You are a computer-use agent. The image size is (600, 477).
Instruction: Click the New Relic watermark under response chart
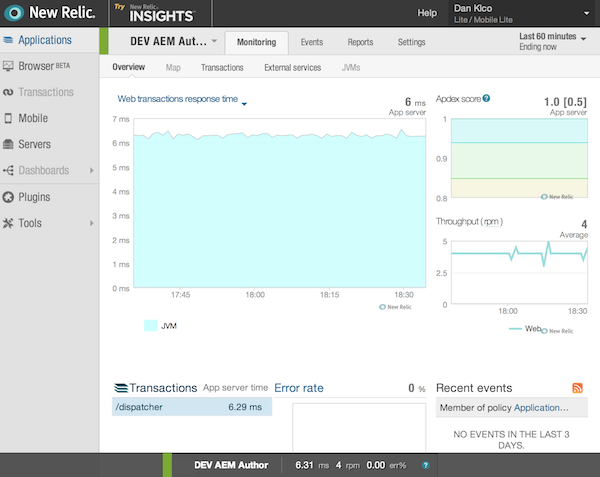click(395, 307)
